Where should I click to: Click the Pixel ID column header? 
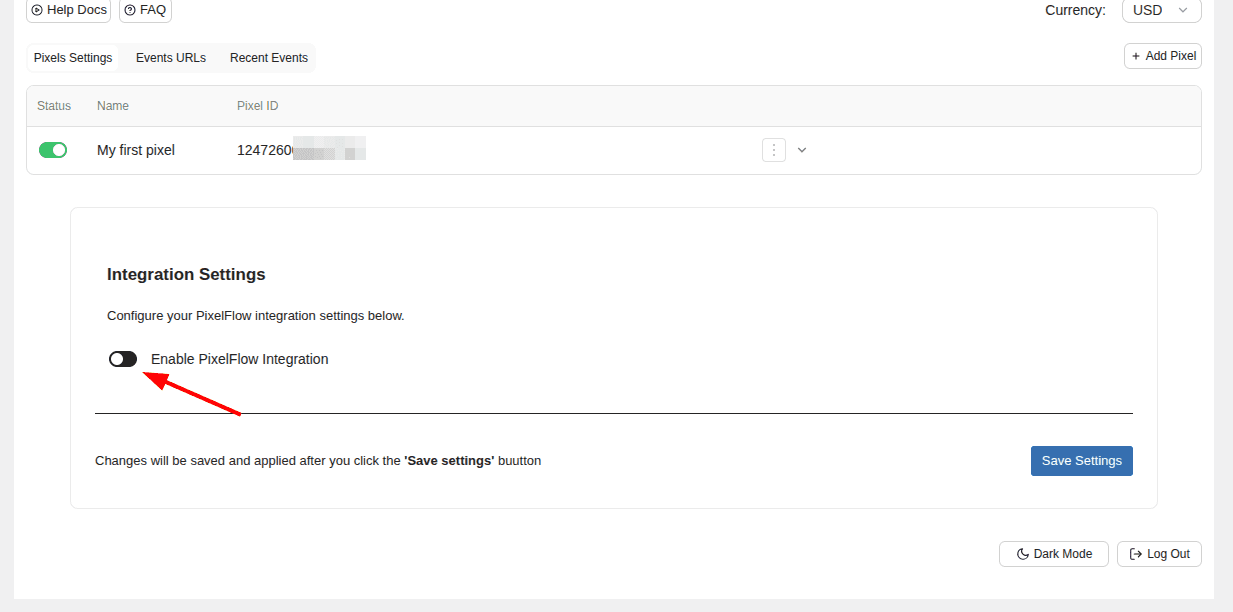(x=257, y=106)
